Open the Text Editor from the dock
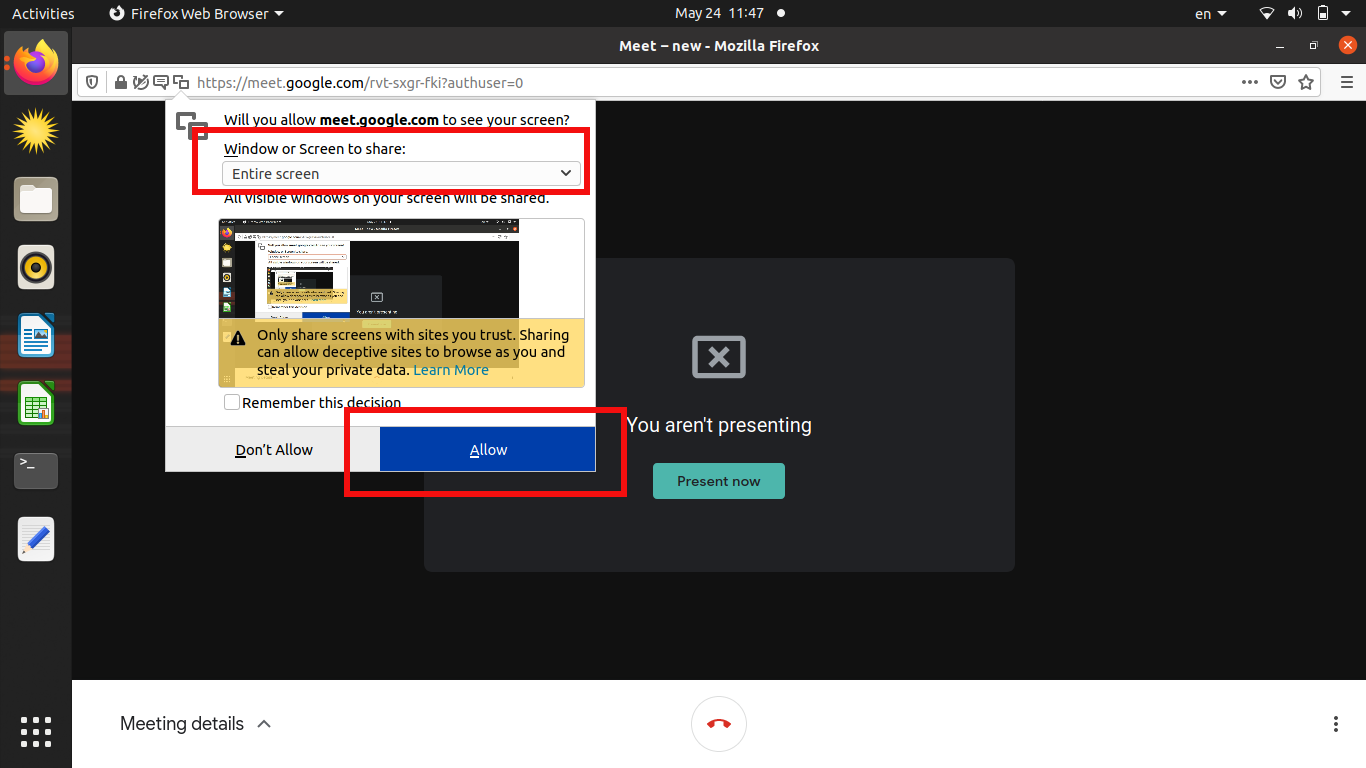Image resolution: width=1366 pixels, height=768 pixels. (x=36, y=539)
